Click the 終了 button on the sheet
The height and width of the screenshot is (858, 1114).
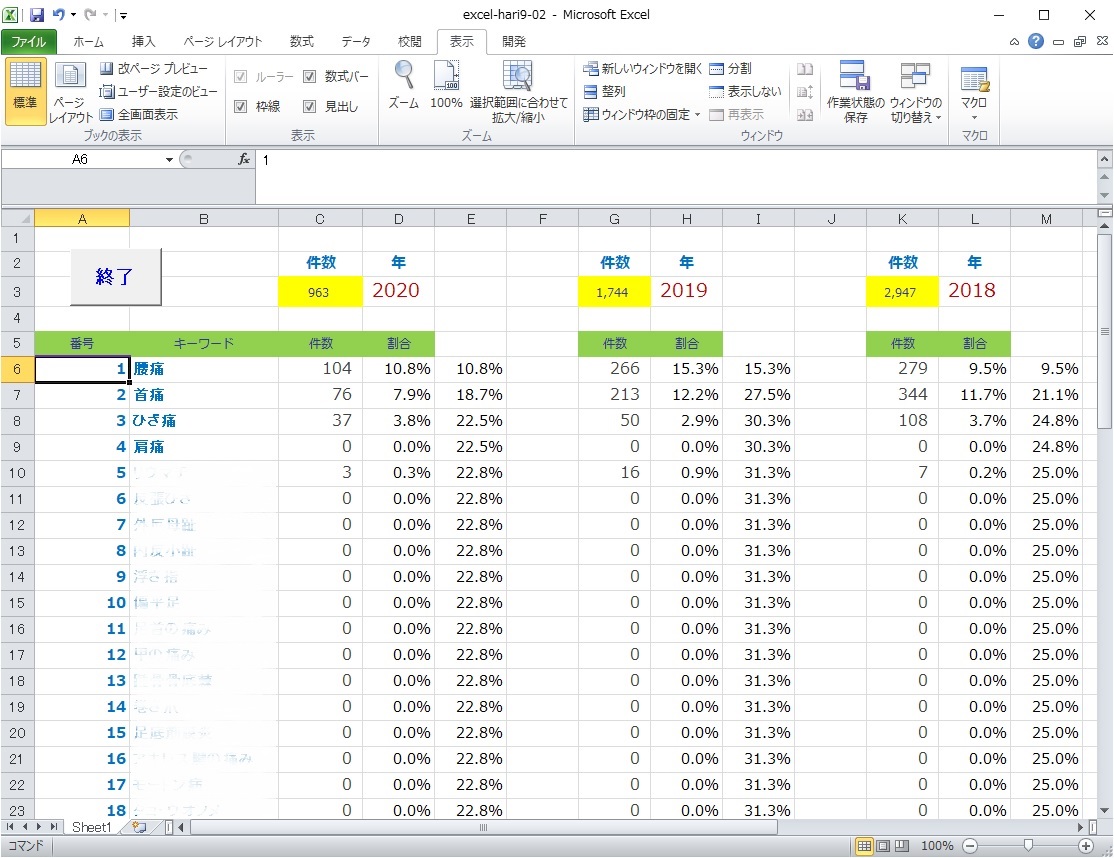pos(115,276)
